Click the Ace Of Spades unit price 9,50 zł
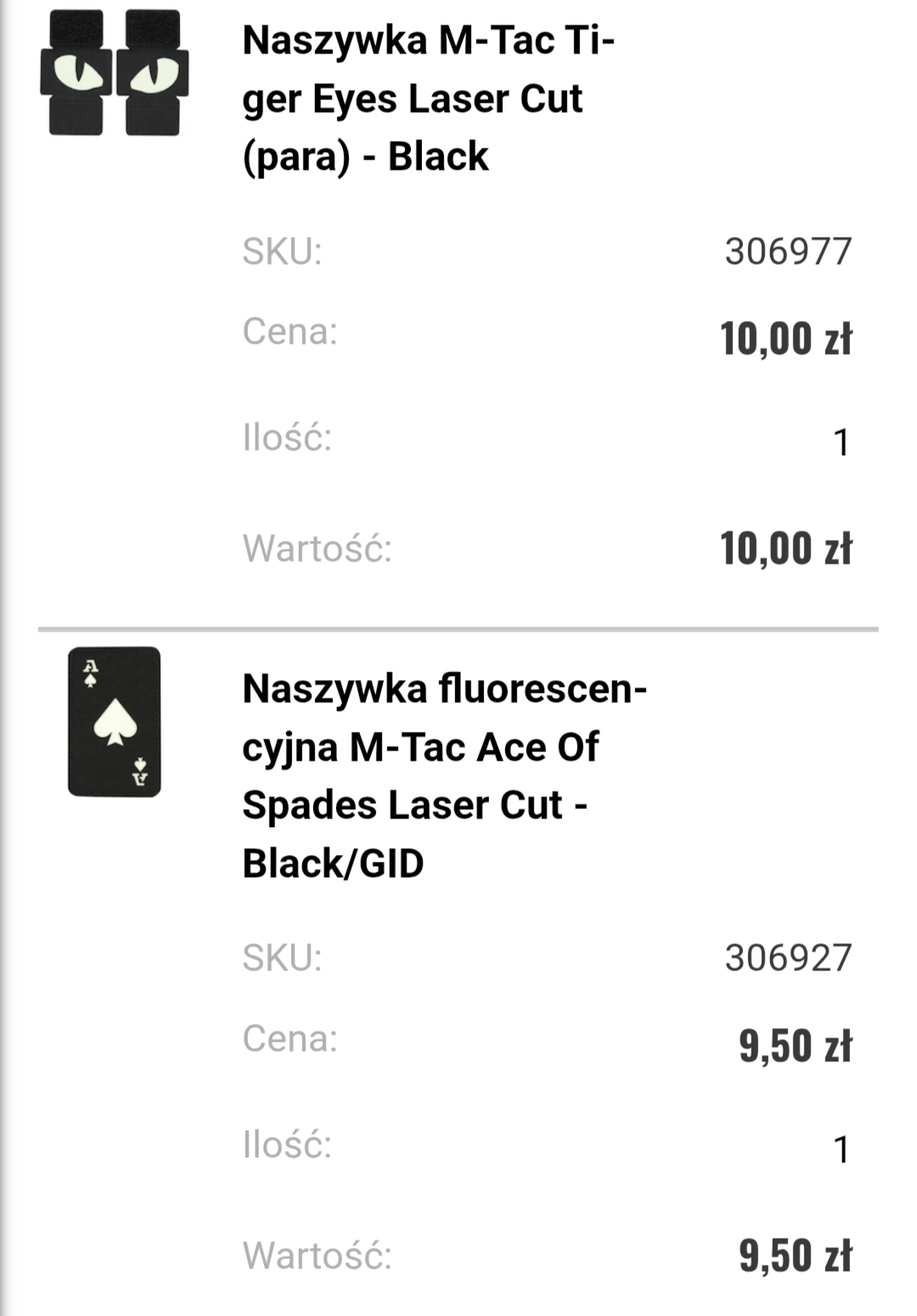The height and width of the screenshot is (1316, 917). coord(795,1045)
